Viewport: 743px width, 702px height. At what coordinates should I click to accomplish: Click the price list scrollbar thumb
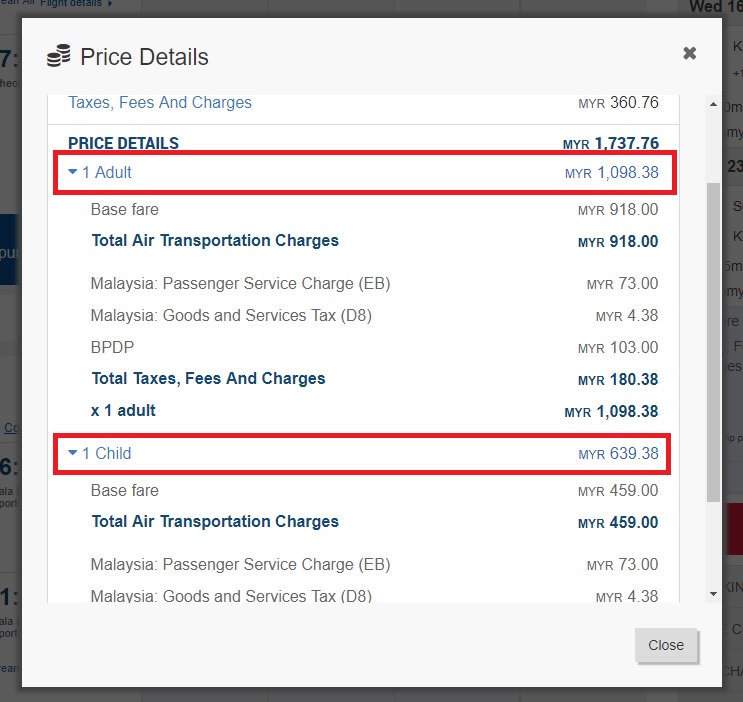point(713,340)
